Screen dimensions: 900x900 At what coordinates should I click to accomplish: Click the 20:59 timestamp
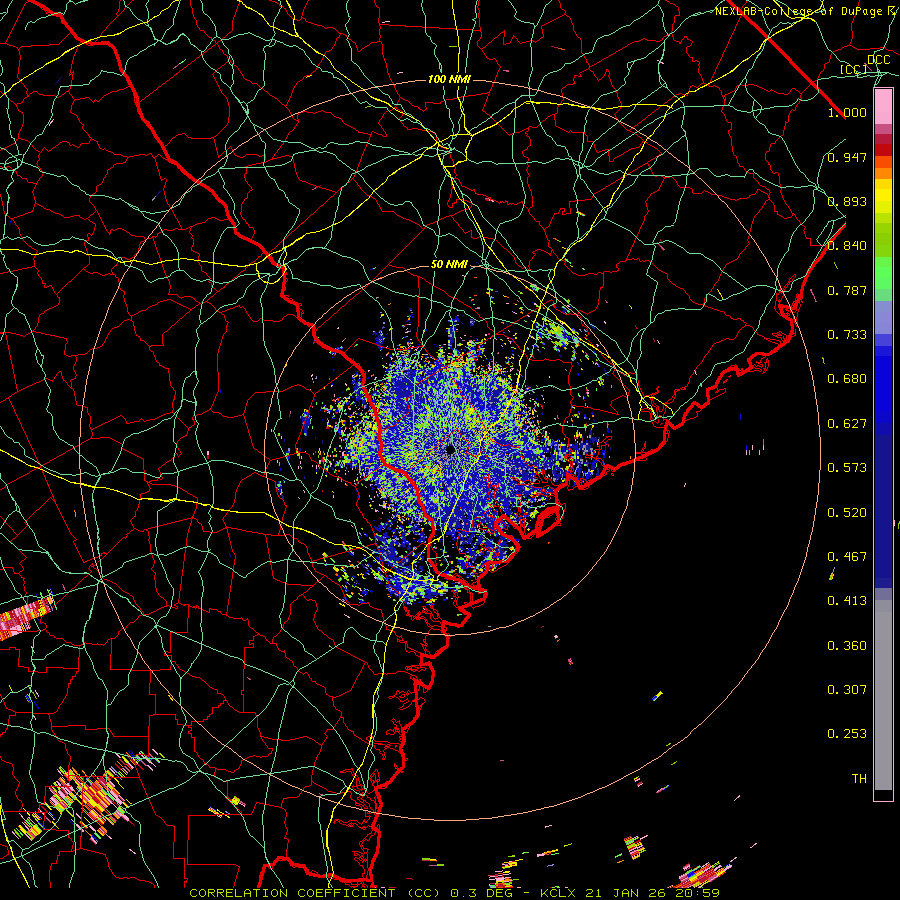coord(698,893)
